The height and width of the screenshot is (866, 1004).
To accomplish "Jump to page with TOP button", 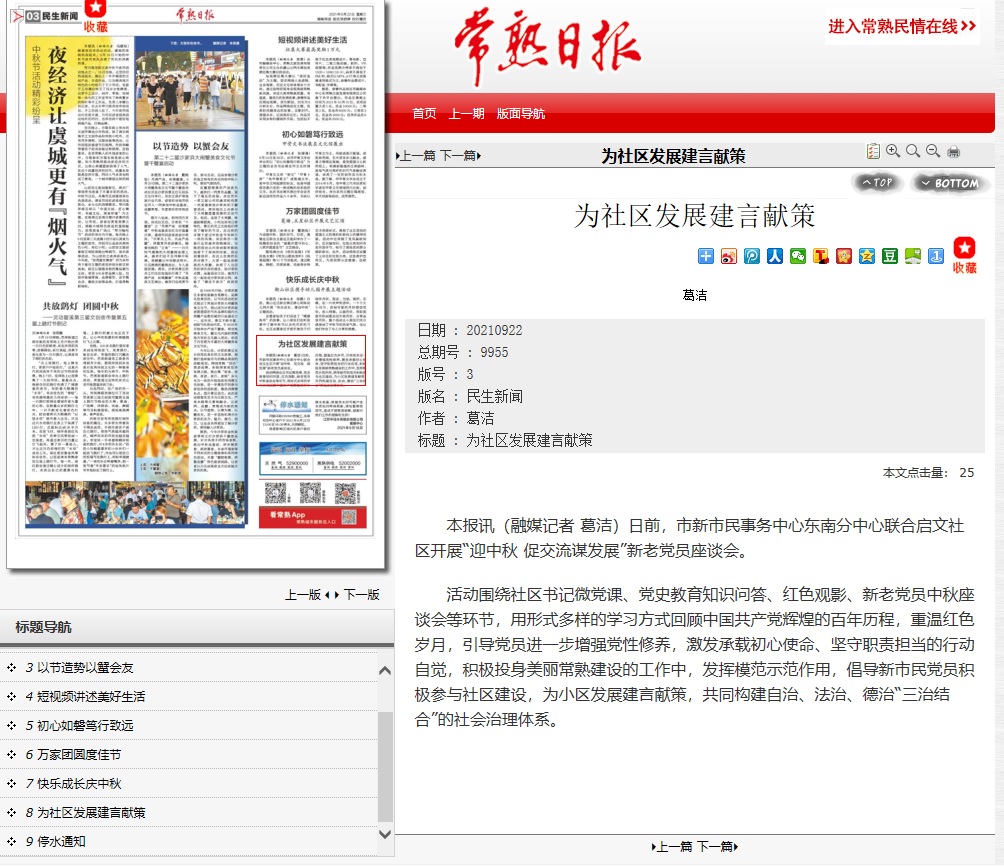I will tap(877, 183).
